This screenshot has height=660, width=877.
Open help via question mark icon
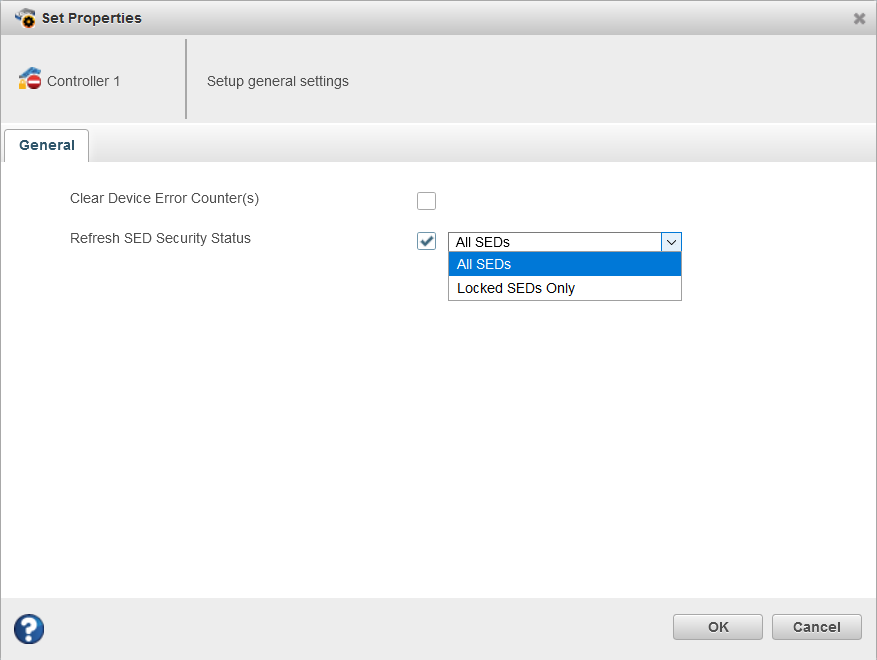click(x=29, y=628)
